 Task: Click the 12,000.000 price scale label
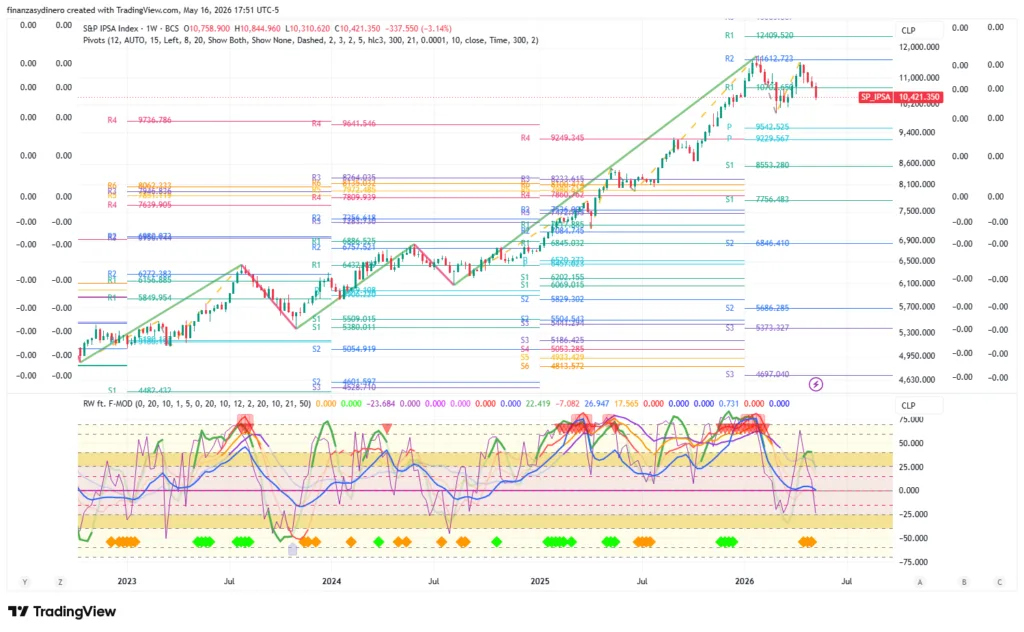click(919, 48)
